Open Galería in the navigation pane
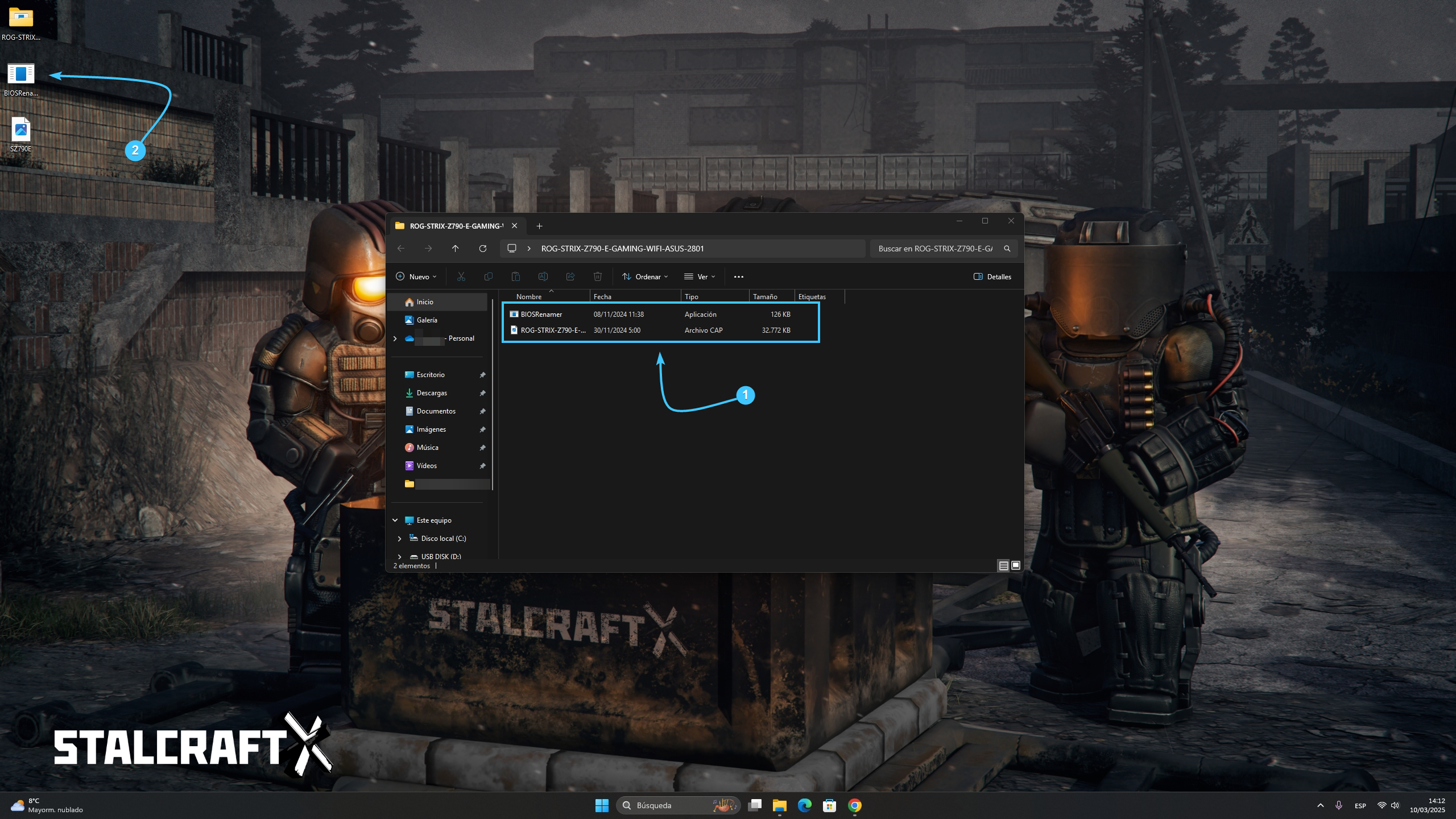Screen dimensions: 1456x819 coord(438,320)
